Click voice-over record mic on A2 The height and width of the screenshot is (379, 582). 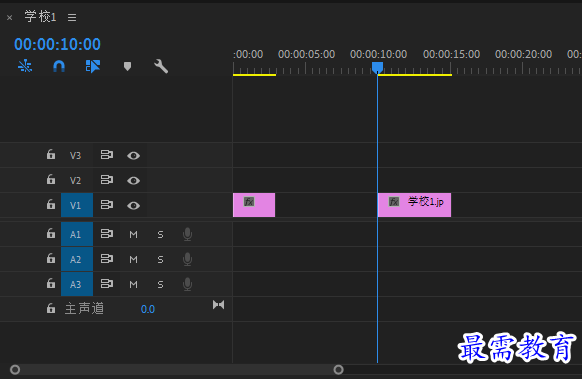point(187,259)
